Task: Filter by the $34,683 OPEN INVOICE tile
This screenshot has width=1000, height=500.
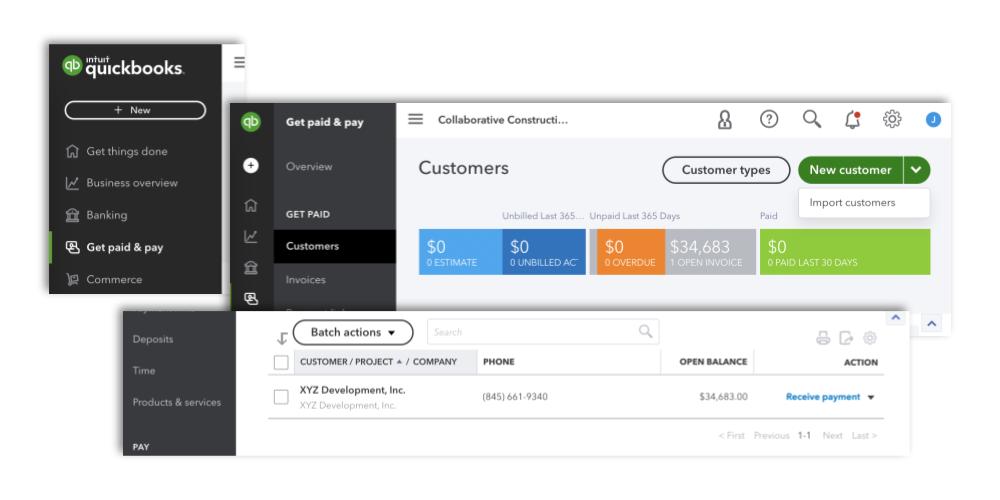Action: tap(710, 252)
